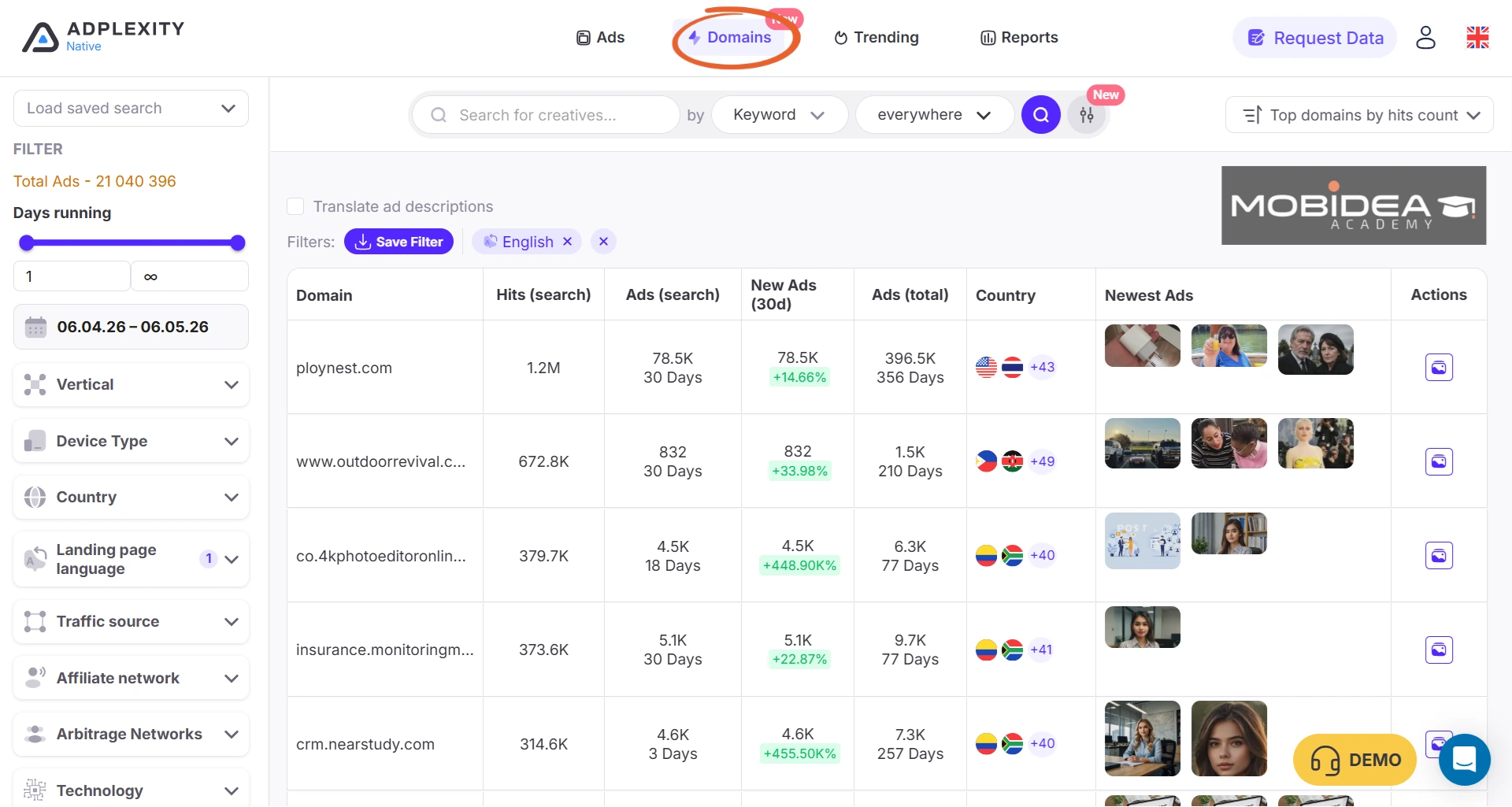This screenshot has height=807, width=1512.
Task: Click minimum days running input
Action: click(72, 276)
